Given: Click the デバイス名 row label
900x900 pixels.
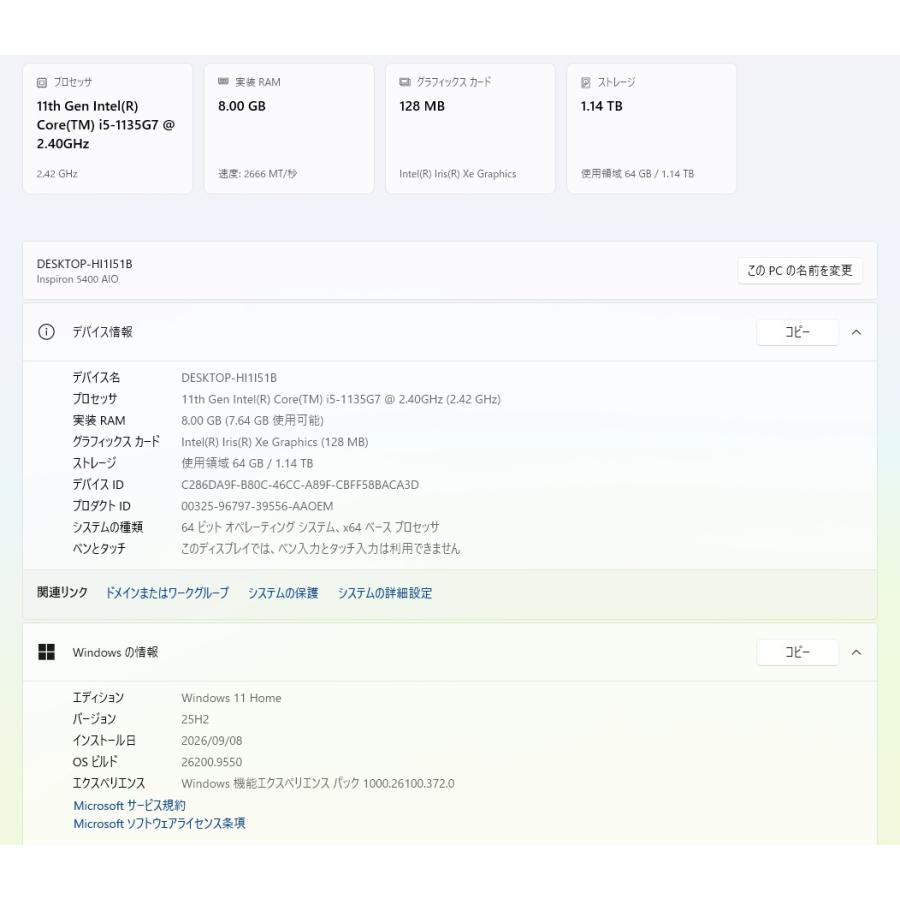Looking at the screenshot, I should click(96, 378).
